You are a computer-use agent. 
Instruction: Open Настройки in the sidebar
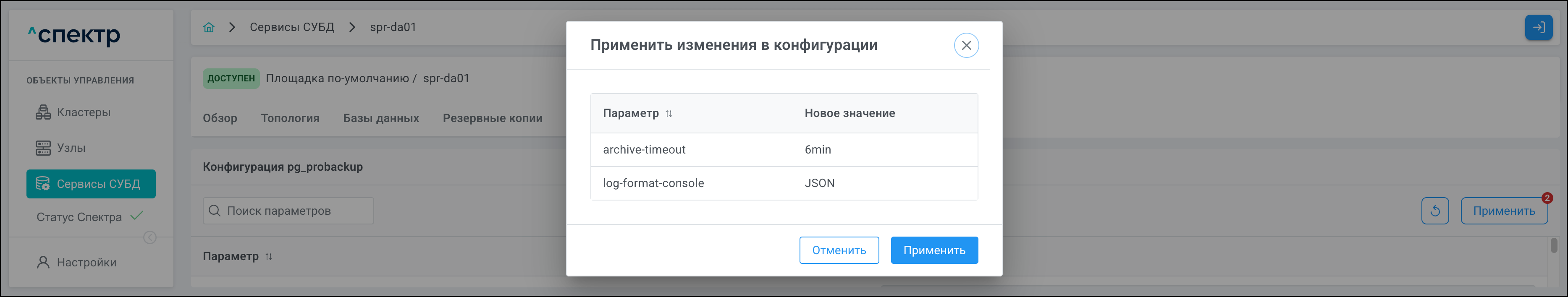pyautogui.click(x=86, y=262)
